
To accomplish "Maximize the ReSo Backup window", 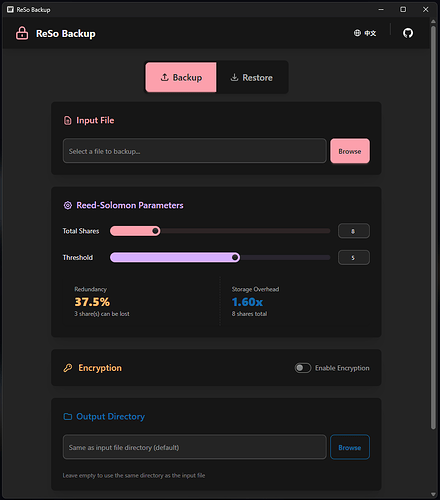I will [x=403, y=9].
